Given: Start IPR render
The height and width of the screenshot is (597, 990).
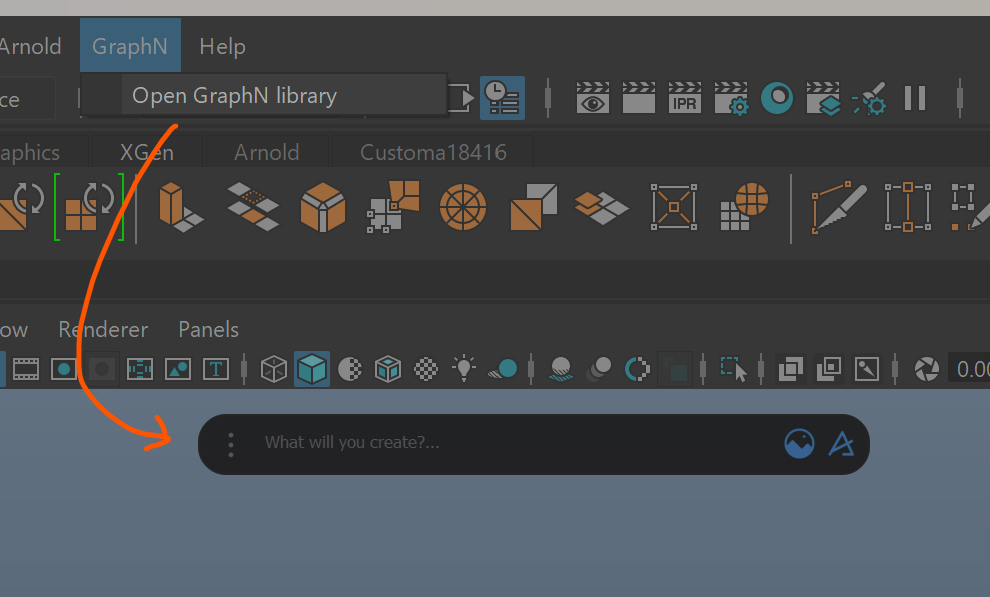Looking at the screenshot, I should pyautogui.click(x=684, y=98).
